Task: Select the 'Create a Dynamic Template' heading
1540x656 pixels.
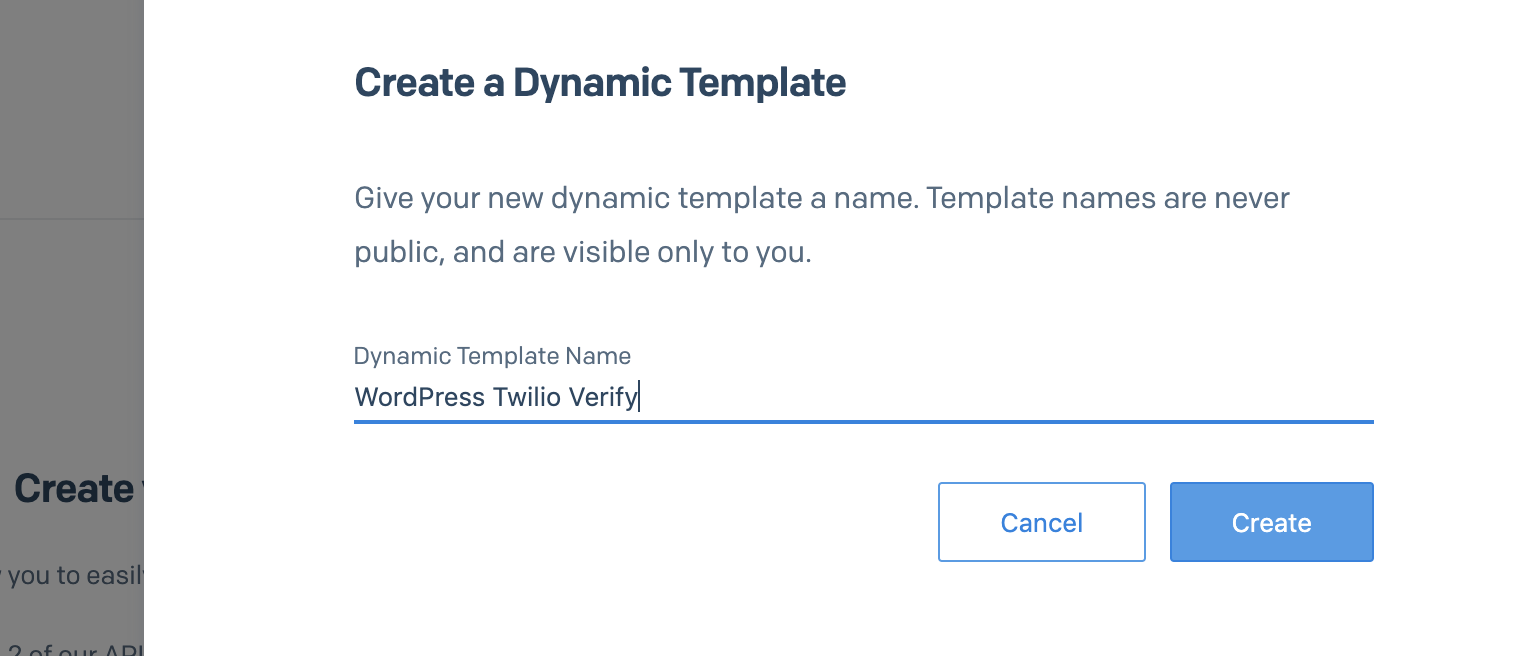Action: coord(600,82)
